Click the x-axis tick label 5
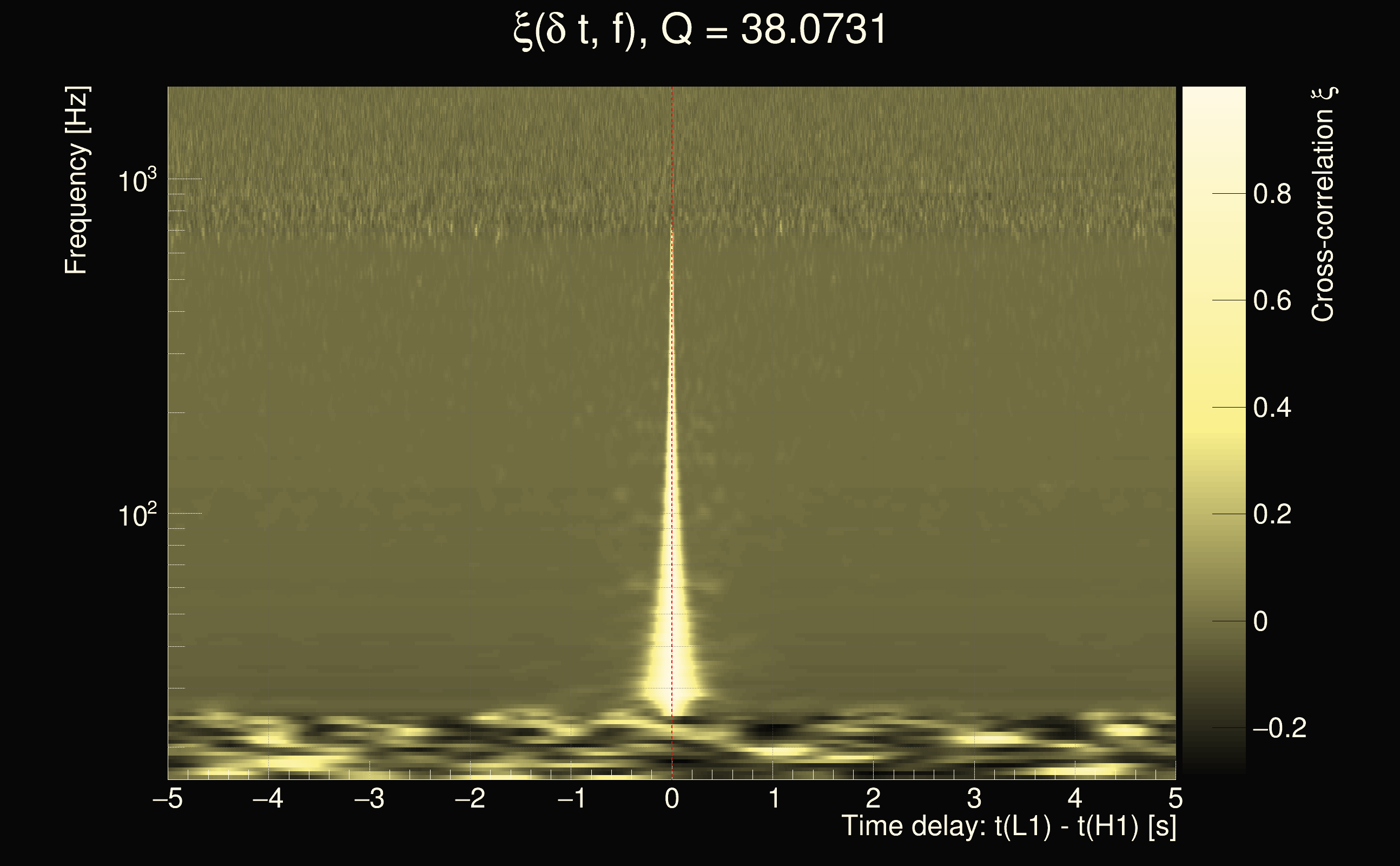This screenshot has width=1400, height=866. pyautogui.click(x=1175, y=798)
